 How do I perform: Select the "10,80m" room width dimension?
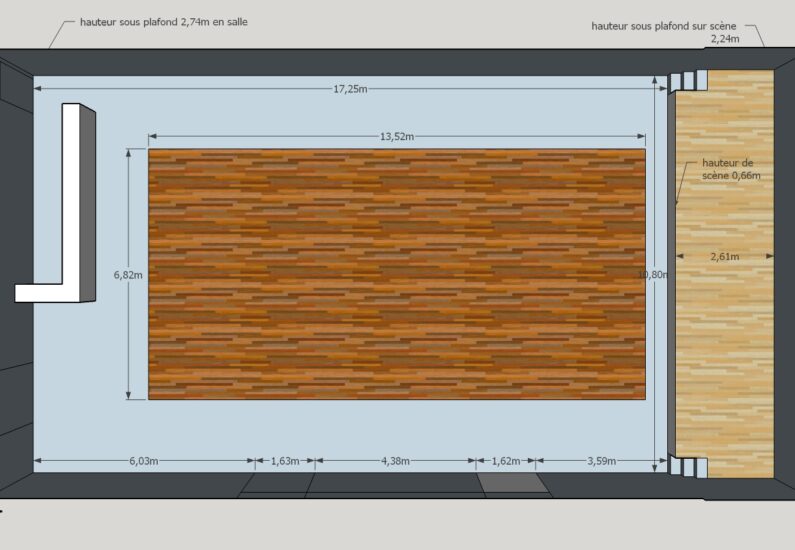pyautogui.click(x=653, y=275)
